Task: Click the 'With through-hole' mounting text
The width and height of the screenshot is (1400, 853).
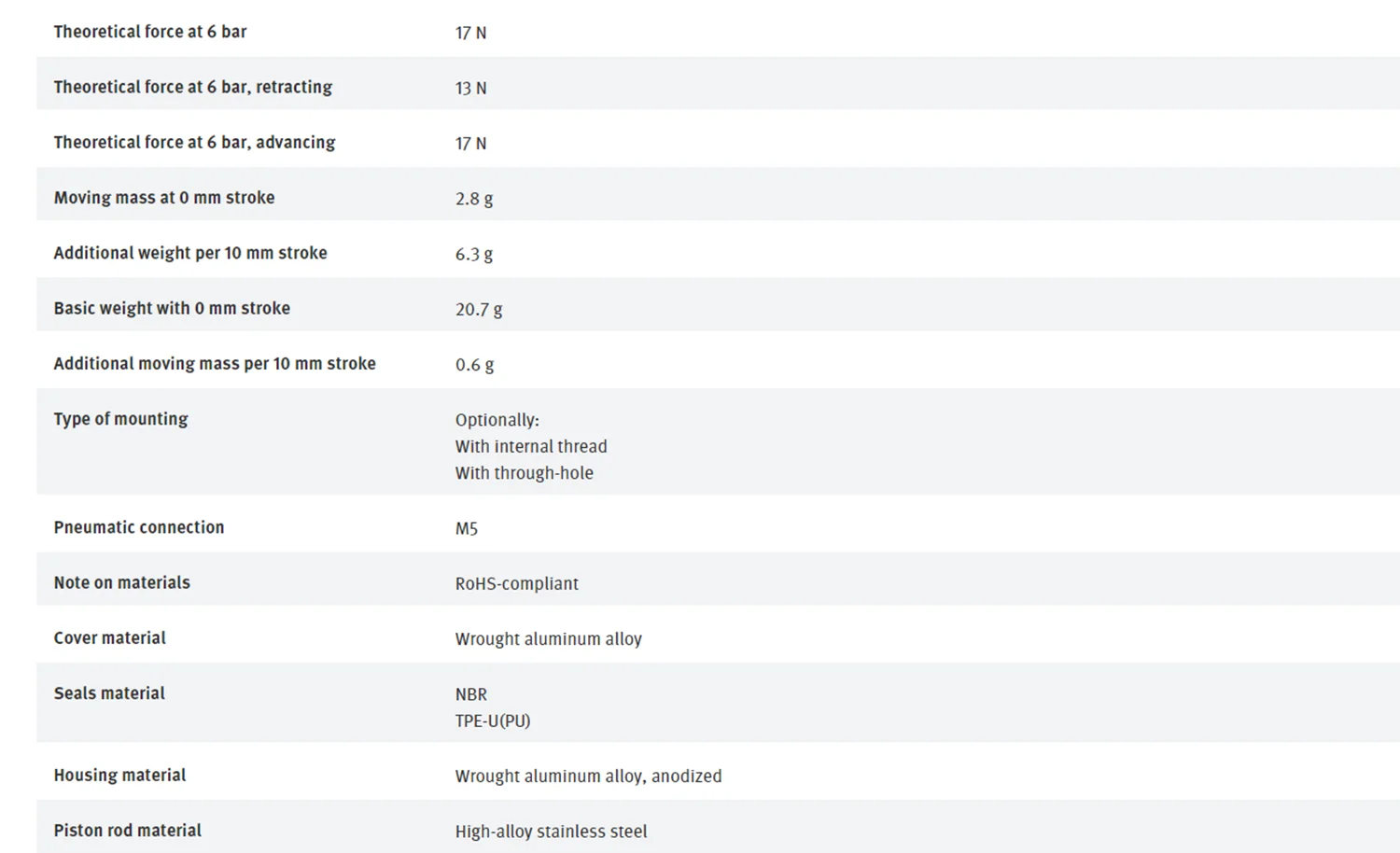Action: pos(524,473)
